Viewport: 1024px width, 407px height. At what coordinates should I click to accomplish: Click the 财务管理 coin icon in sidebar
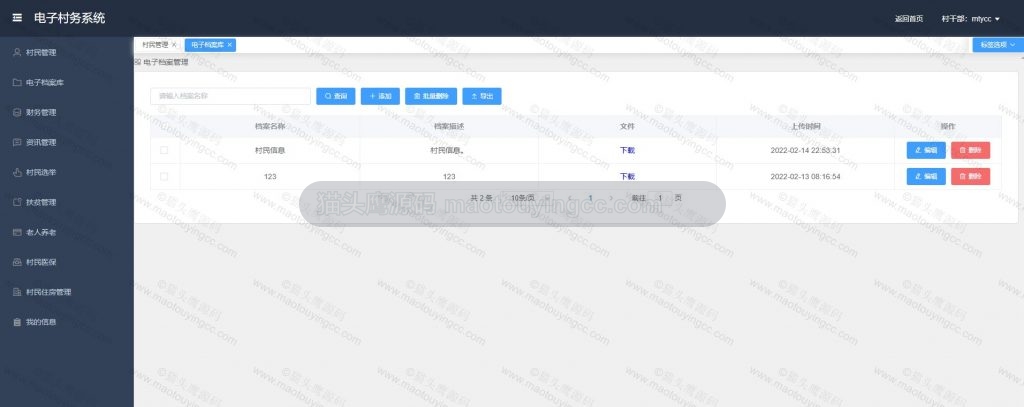pos(18,112)
